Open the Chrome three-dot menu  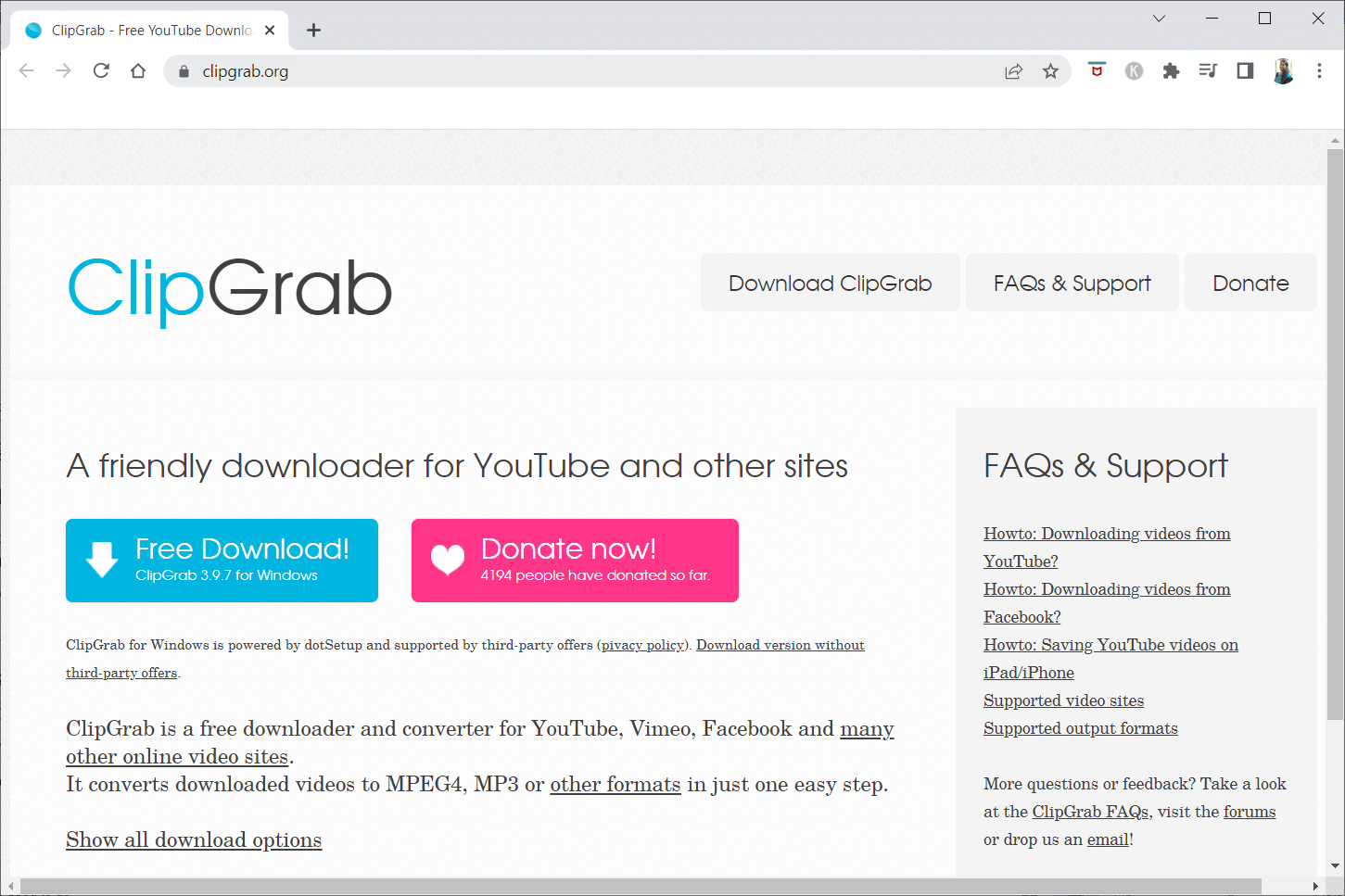[x=1319, y=71]
